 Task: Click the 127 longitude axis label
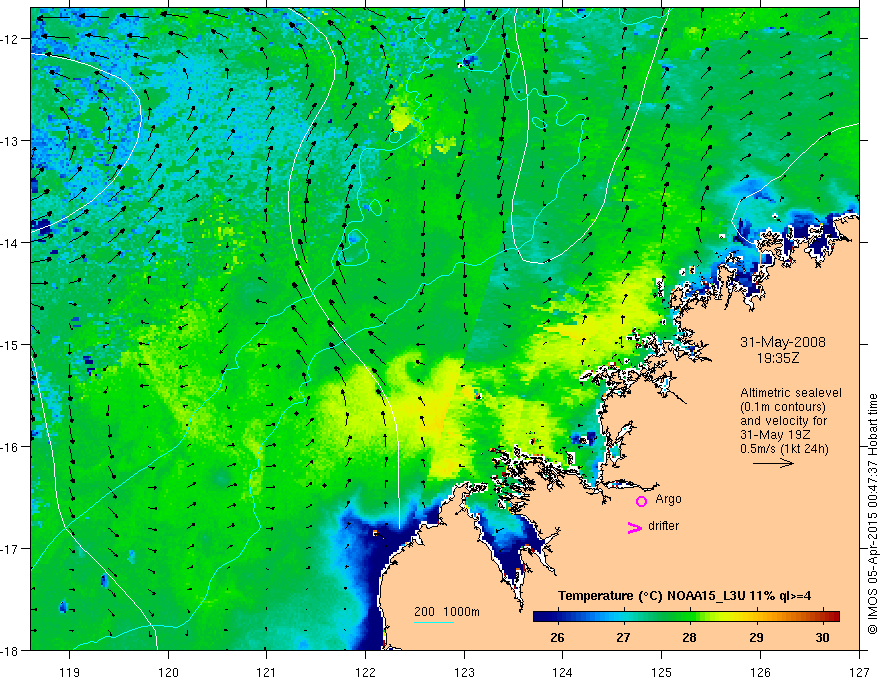(859, 656)
